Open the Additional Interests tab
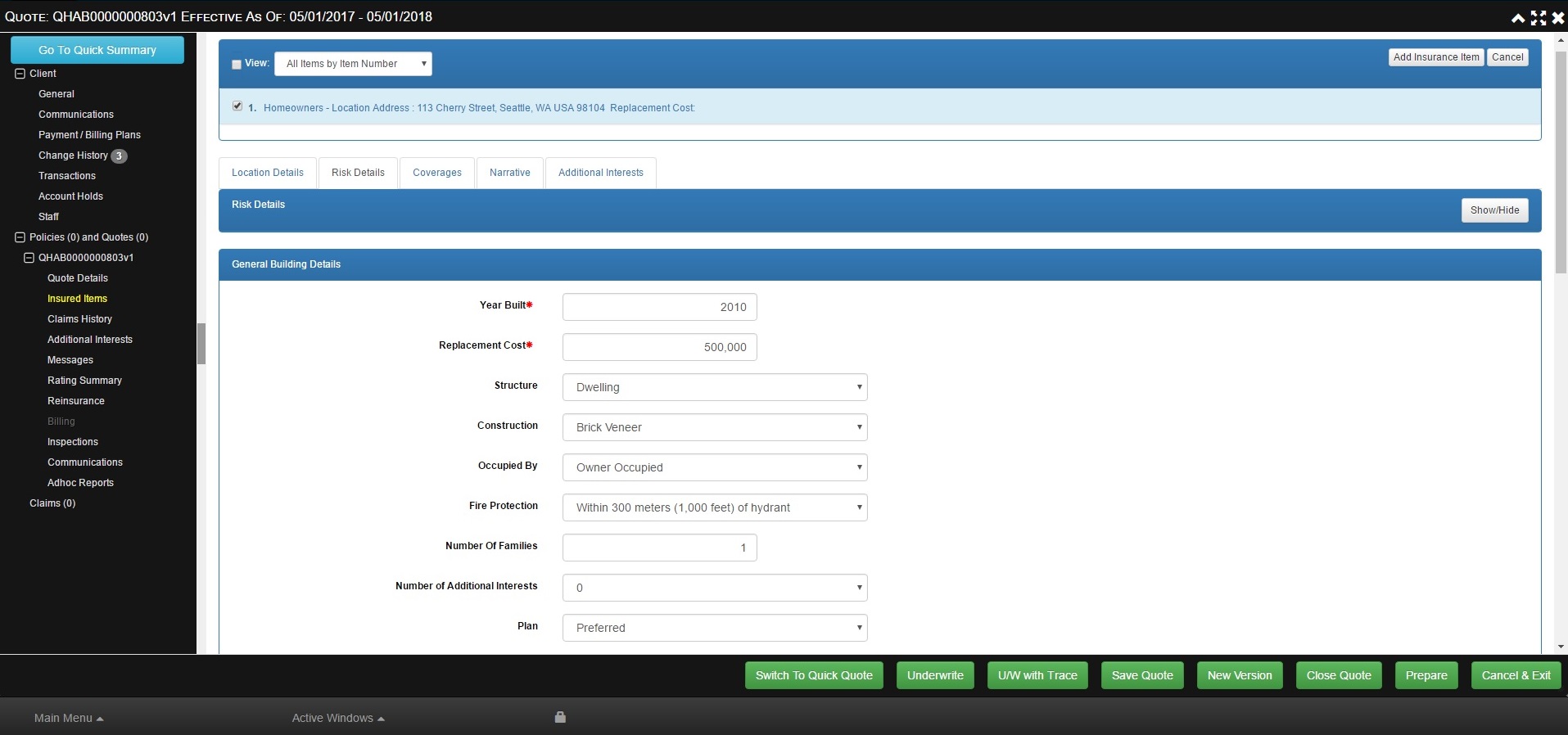1568x735 pixels. (601, 173)
